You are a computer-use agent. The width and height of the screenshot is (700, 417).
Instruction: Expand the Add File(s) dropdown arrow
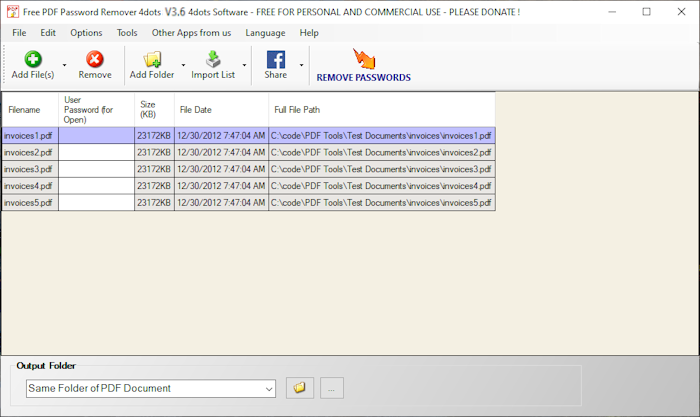point(65,66)
